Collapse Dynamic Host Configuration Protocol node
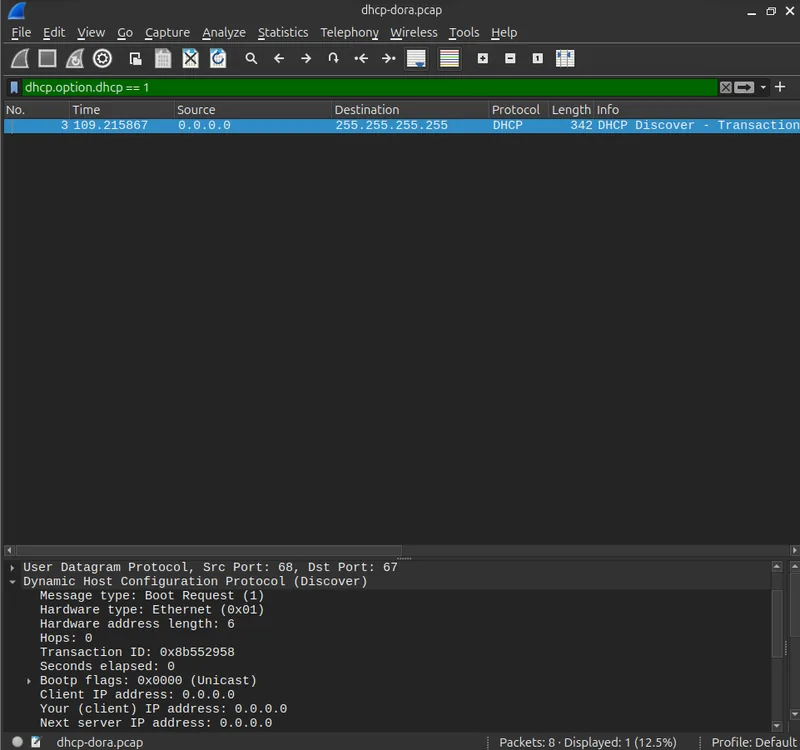800x750 pixels. 12,582
